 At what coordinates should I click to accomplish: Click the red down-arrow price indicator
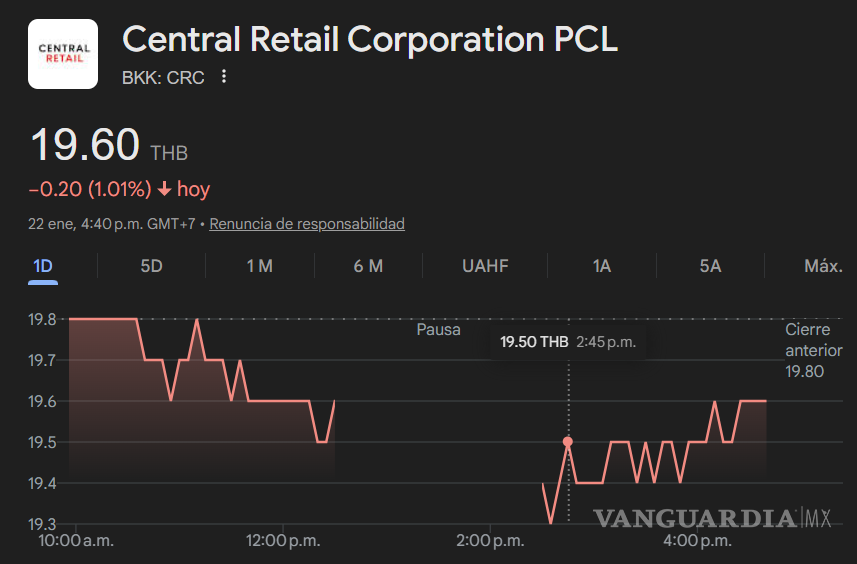point(165,189)
